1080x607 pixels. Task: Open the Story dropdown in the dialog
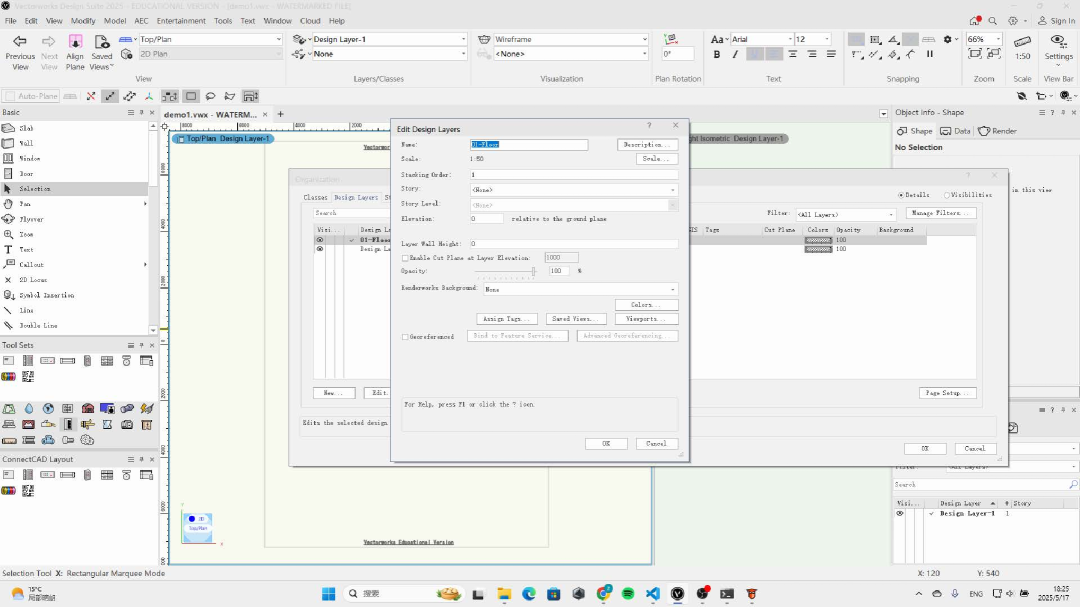[574, 189]
